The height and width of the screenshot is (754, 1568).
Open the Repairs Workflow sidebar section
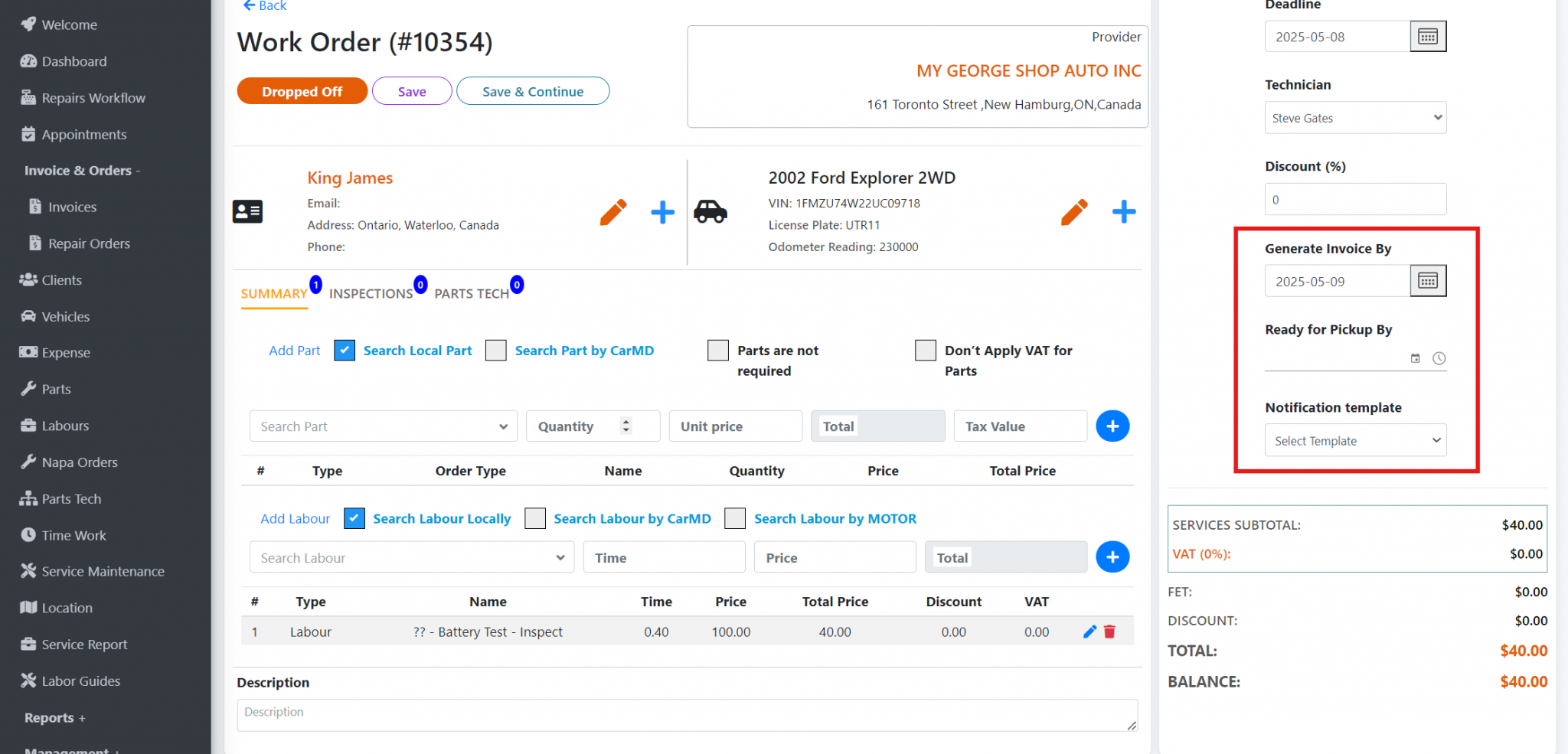click(84, 97)
